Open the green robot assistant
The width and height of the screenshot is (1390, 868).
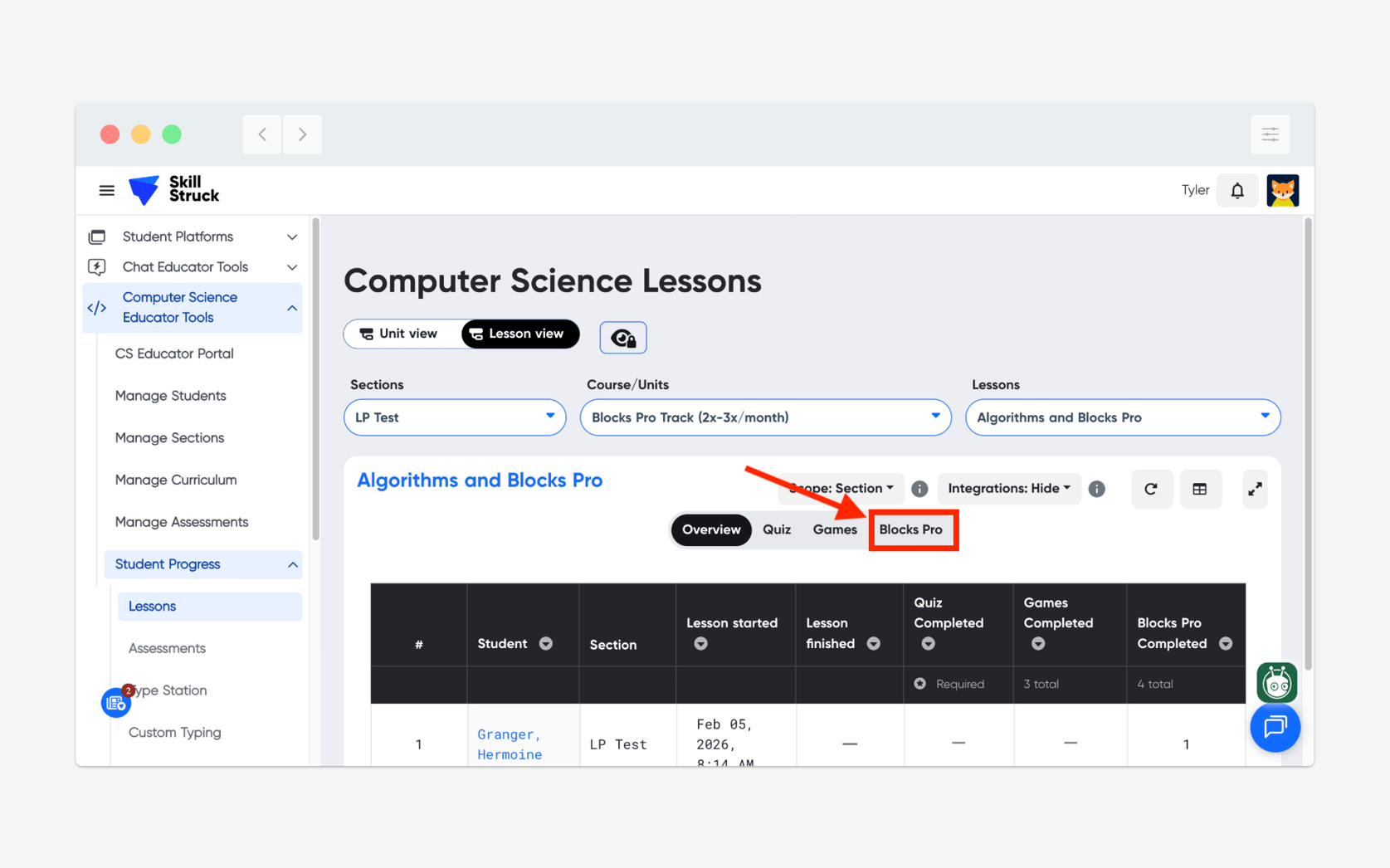(x=1276, y=682)
